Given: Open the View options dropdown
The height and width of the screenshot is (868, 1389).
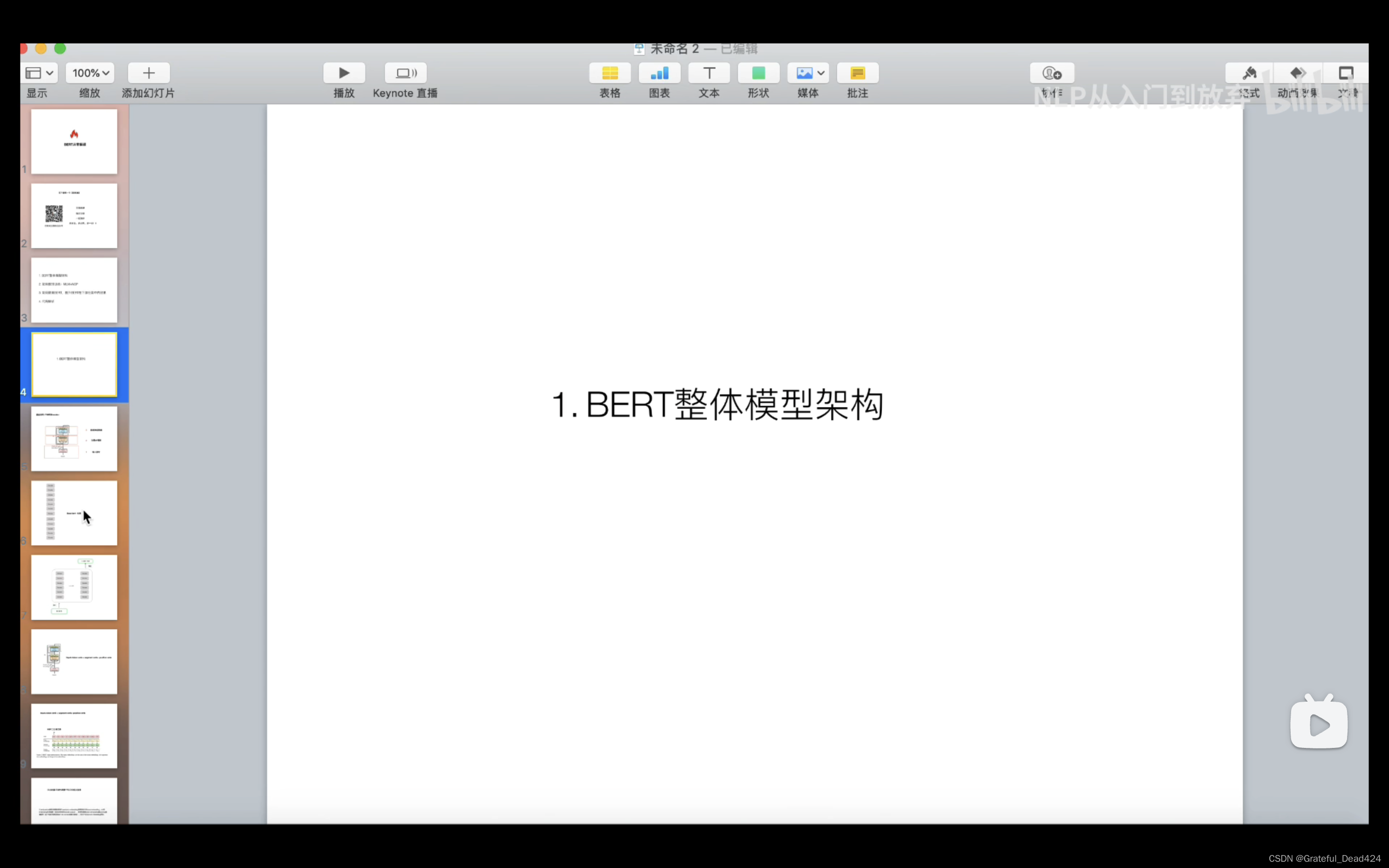Looking at the screenshot, I should pyautogui.click(x=40, y=73).
